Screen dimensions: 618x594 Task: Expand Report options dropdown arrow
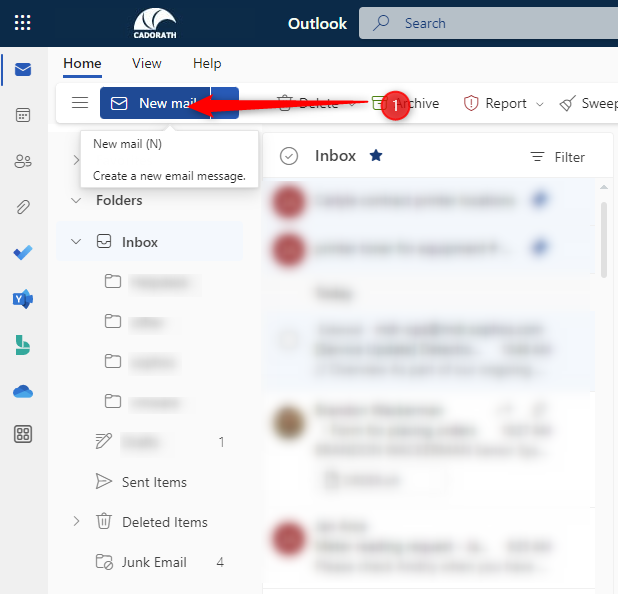[540, 104]
